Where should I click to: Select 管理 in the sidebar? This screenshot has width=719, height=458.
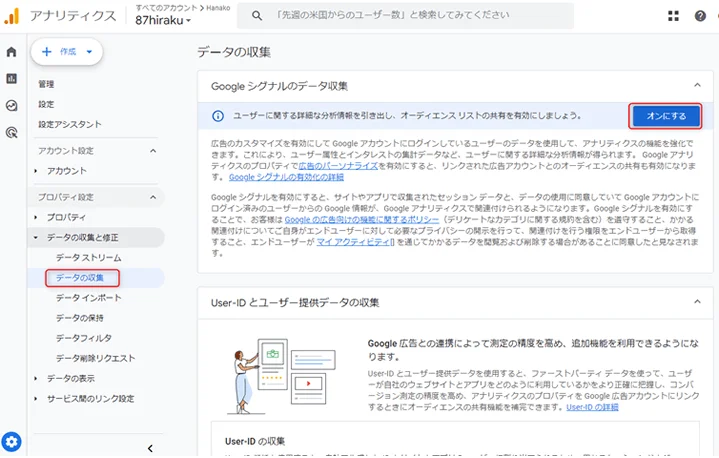pos(46,84)
